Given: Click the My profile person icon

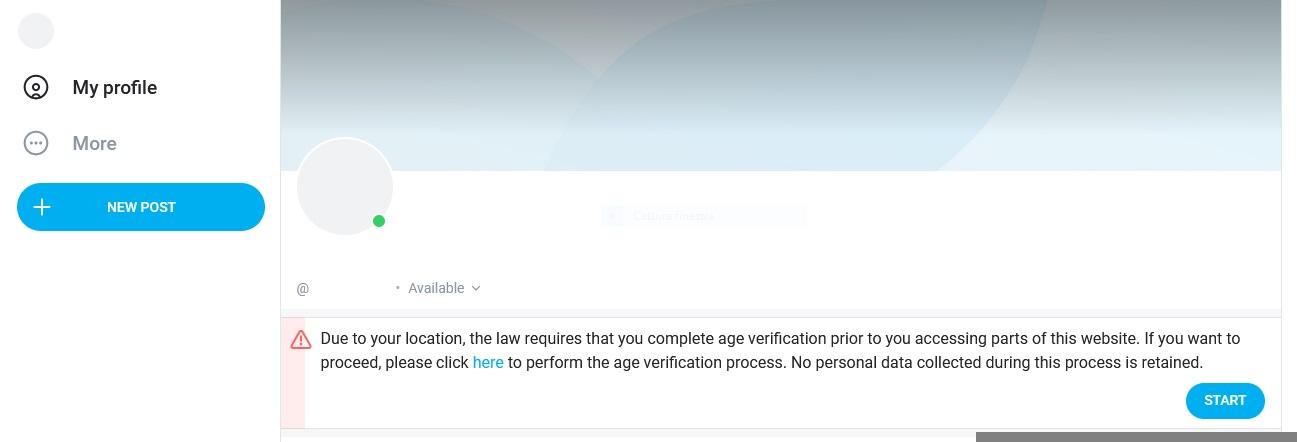Looking at the screenshot, I should (x=36, y=88).
